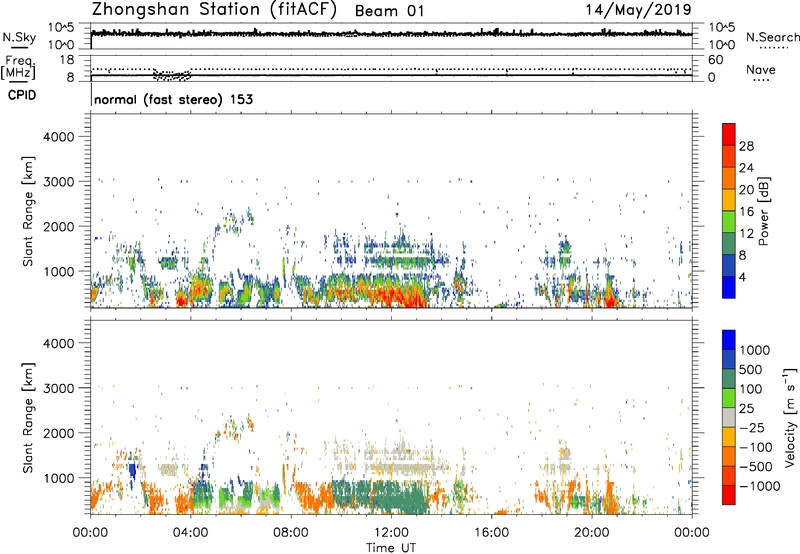
Task: Pick blue top segment of Velocity color bar
Action: coord(729,340)
